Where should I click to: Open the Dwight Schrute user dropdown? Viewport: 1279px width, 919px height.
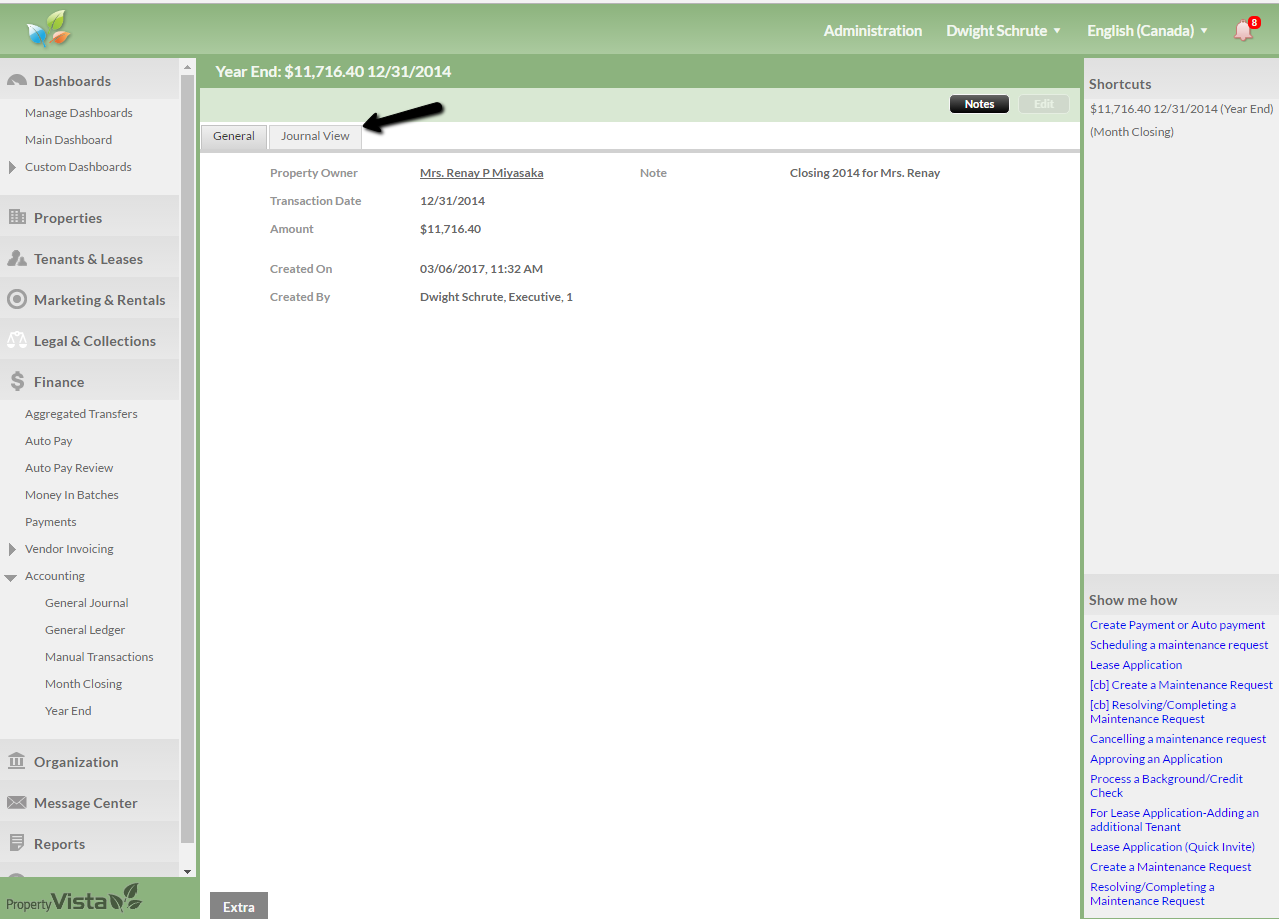point(1003,31)
